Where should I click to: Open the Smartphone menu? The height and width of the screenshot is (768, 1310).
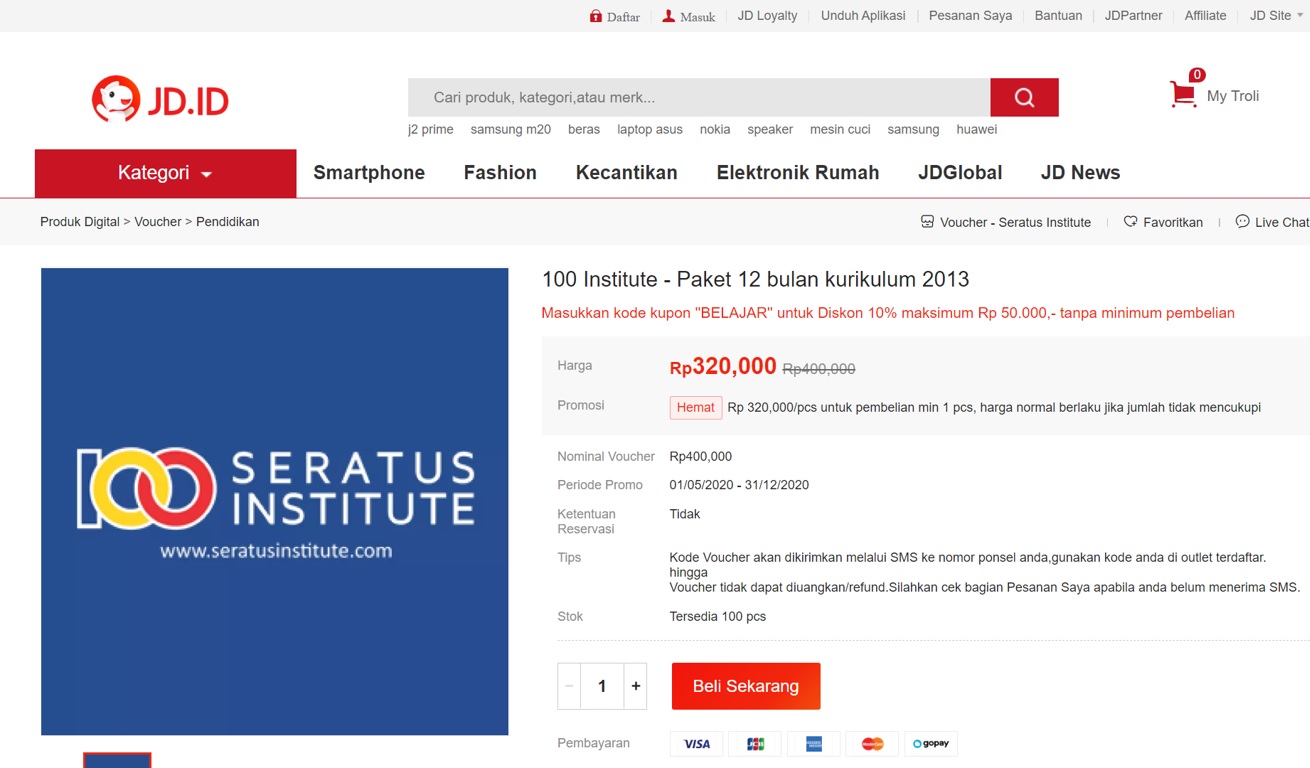pyautogui.click(x=369, y=173)
